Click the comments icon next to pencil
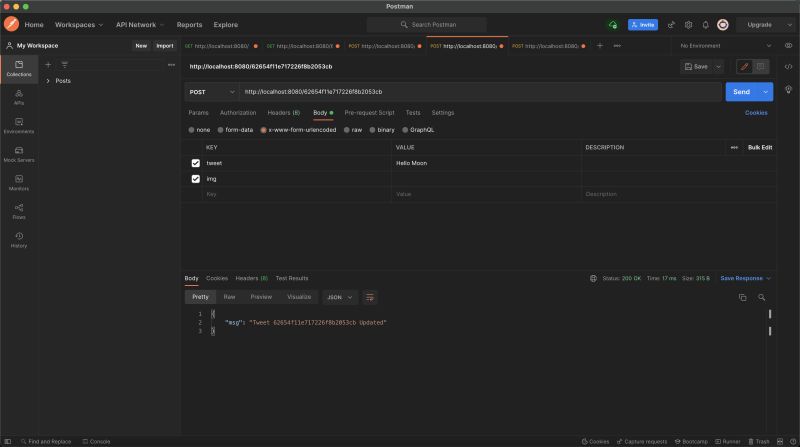The width and height of the screenshot is (800, 447). (761, 66)
